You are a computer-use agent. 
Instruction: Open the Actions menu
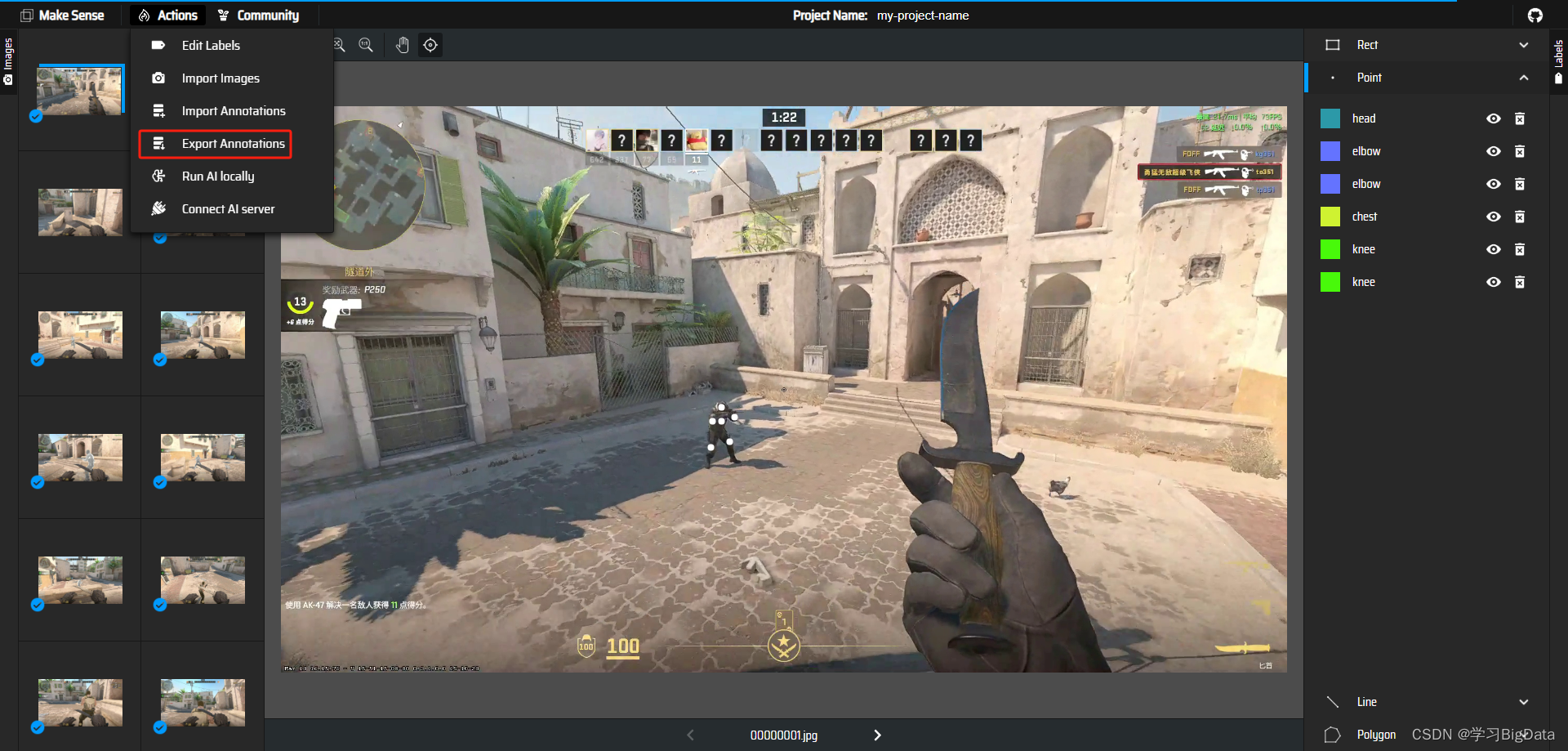(x=167, y=15)
